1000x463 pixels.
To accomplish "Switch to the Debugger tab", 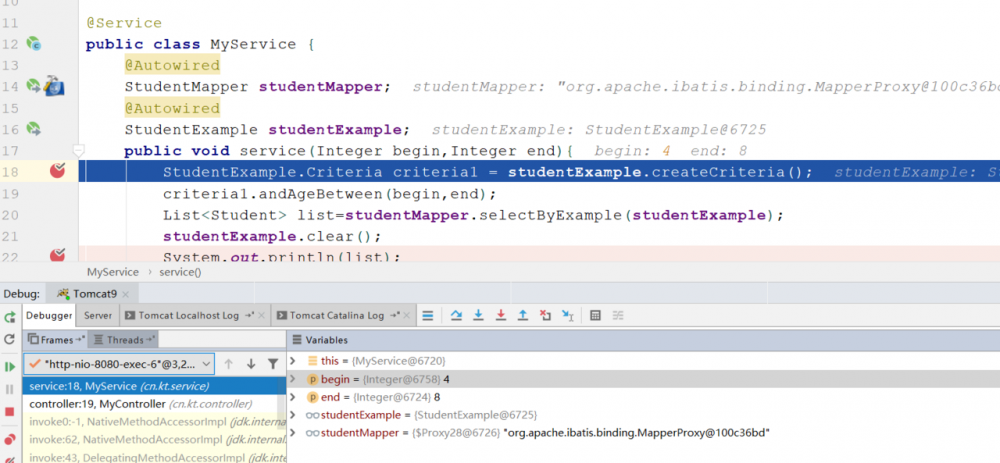I will (x=49, y=316).
